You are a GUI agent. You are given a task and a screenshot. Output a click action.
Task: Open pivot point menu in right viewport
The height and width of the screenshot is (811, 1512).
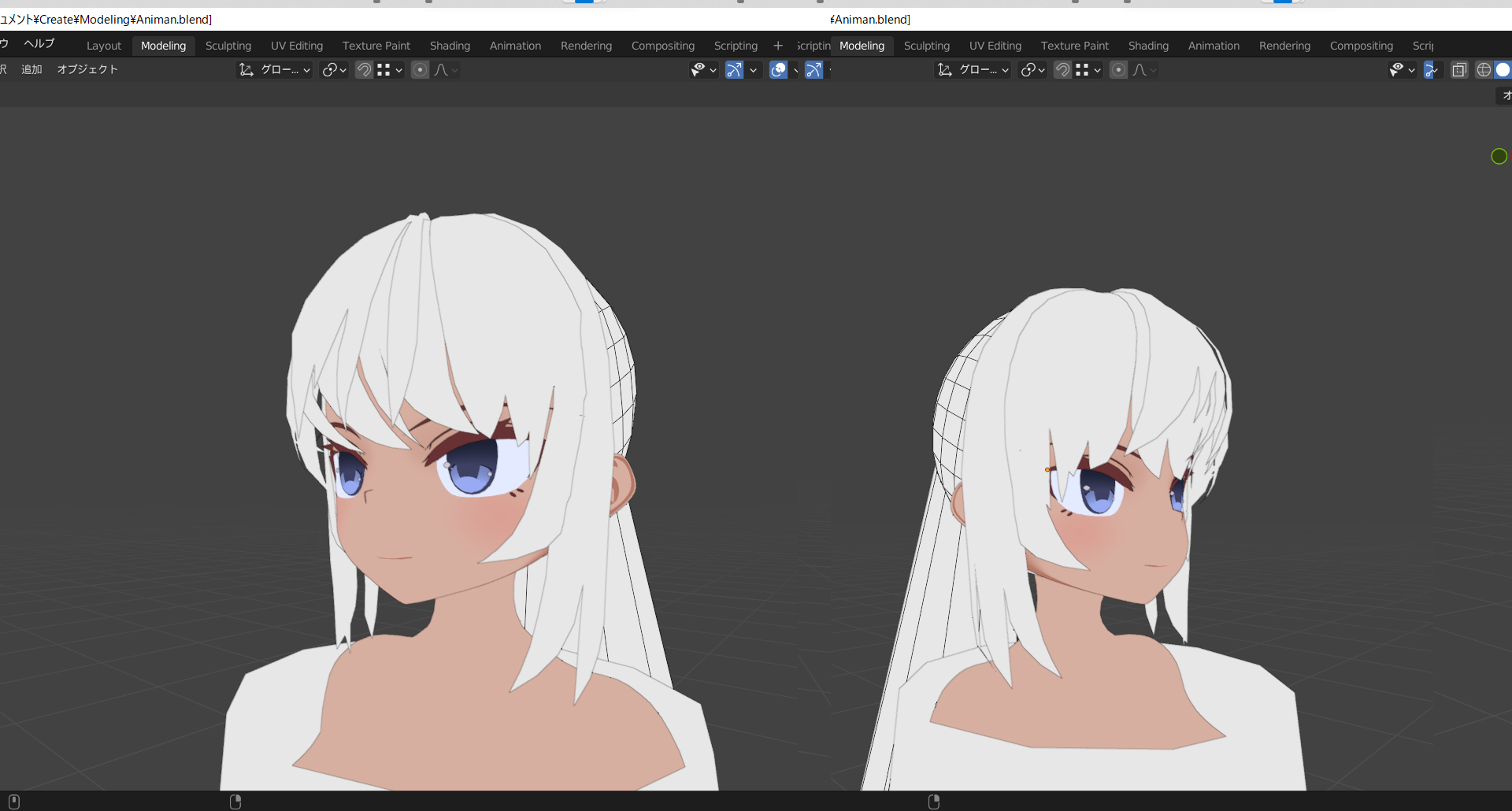pos(1032,70)
